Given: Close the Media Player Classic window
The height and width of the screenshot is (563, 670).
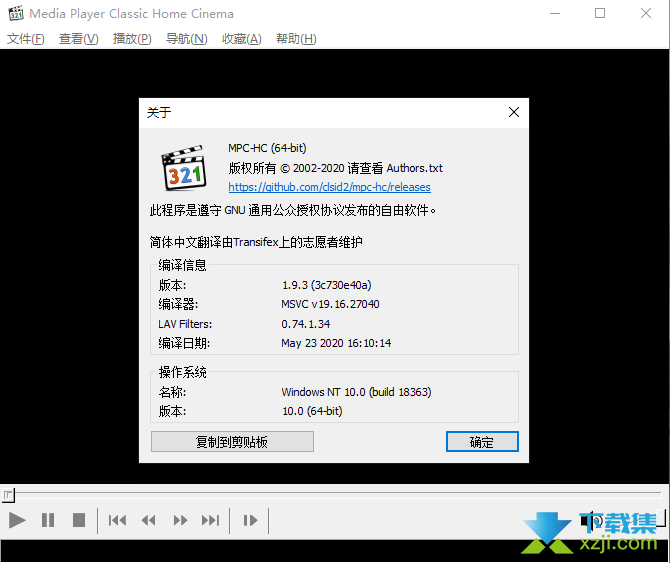Looking at the screenshot, I should click(646, 13).
